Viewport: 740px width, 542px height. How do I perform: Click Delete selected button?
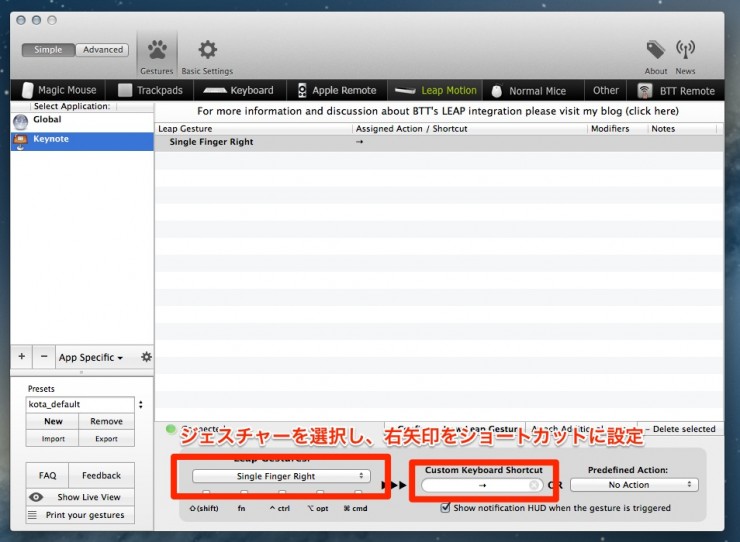click(680, 429)
